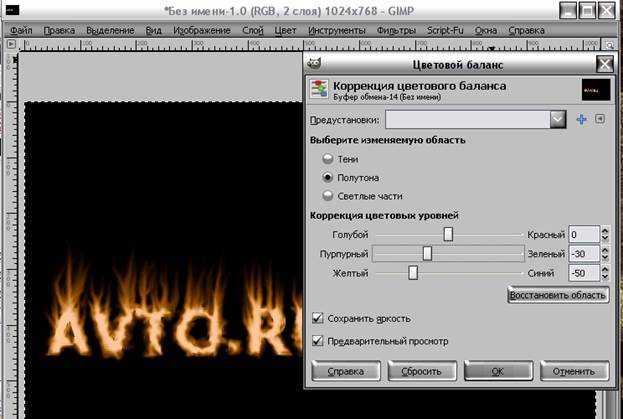Click the Пурпурный–Зеленый slider handle

point(427,253)
